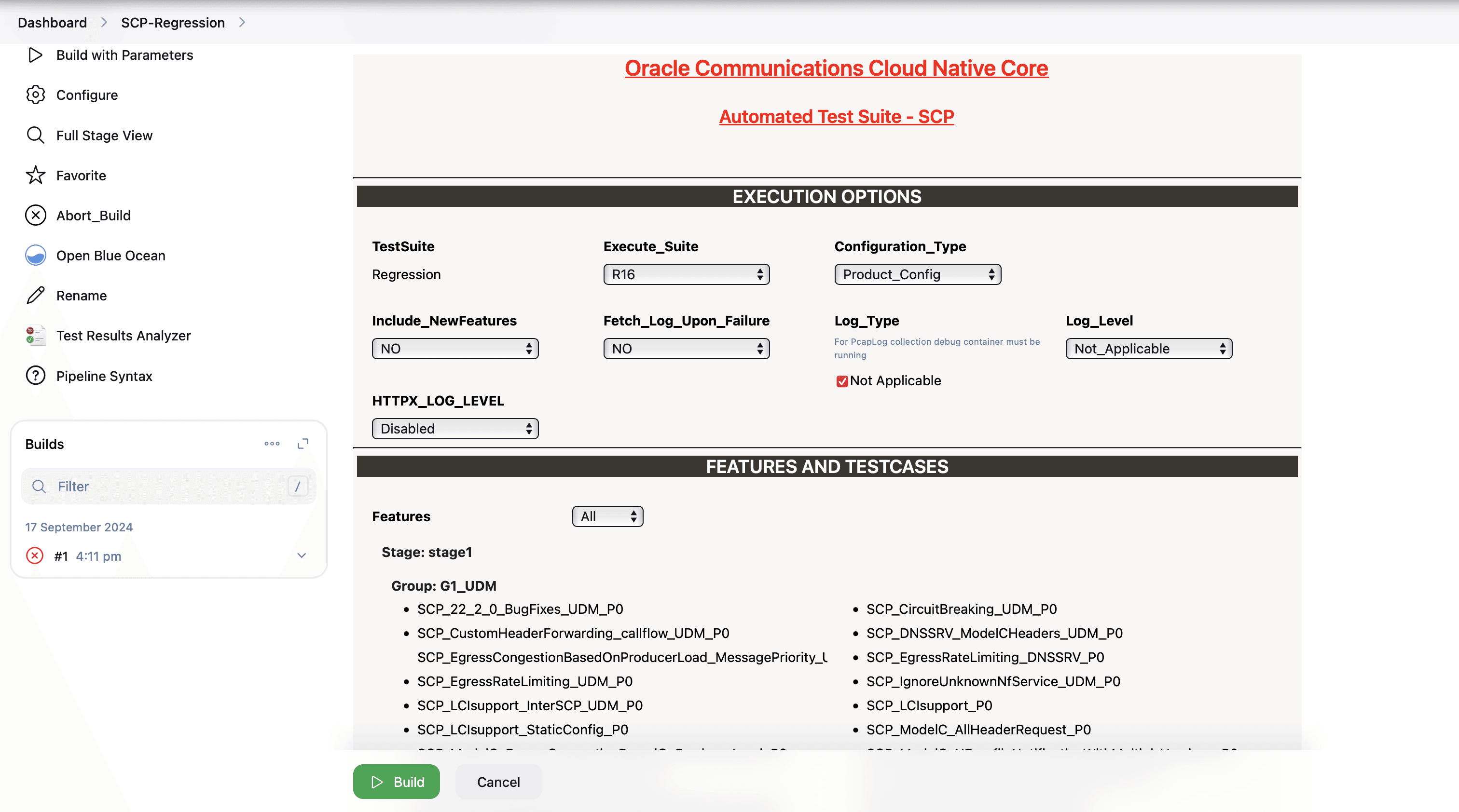The image size is (1459, 812).
Task: Click the Configure gear icon
Action: point(35,95)
